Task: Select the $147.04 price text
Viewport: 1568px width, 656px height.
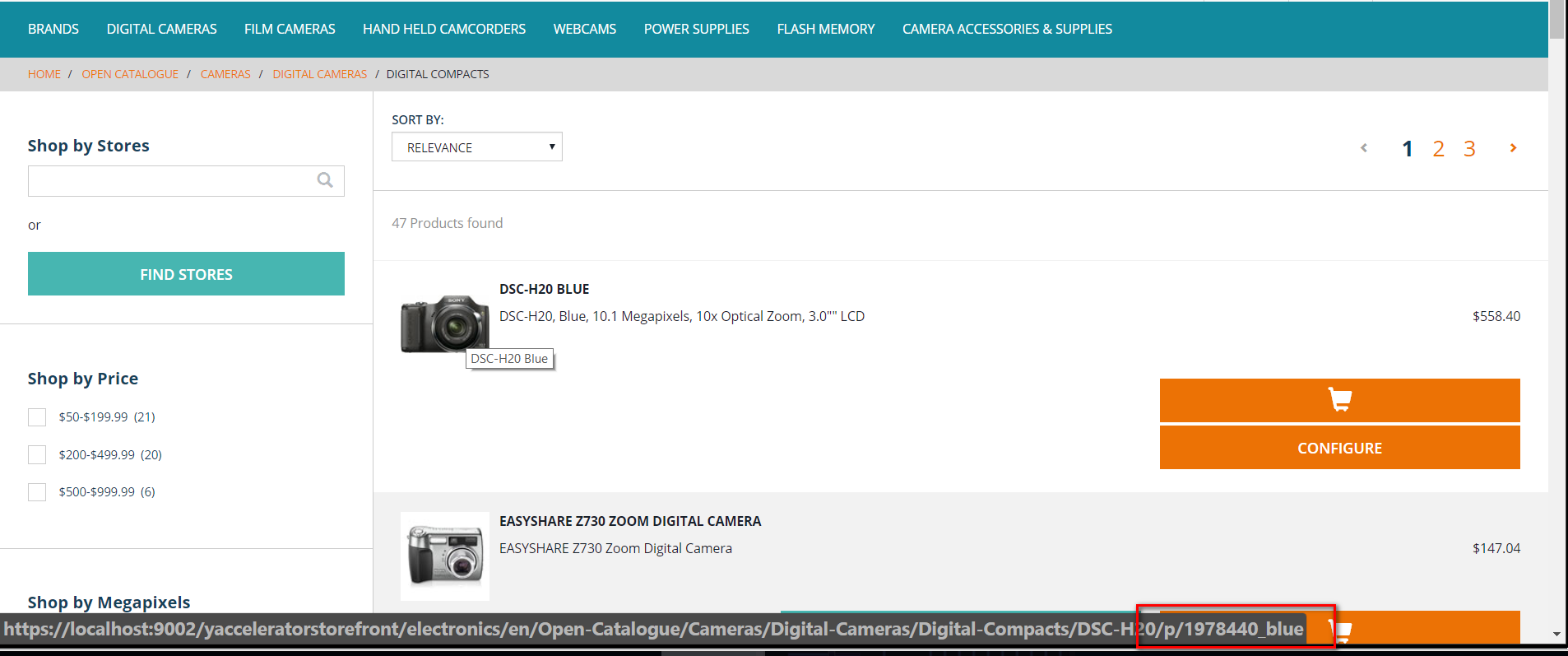Action: pyautogui.click(x=1496, y=548)
